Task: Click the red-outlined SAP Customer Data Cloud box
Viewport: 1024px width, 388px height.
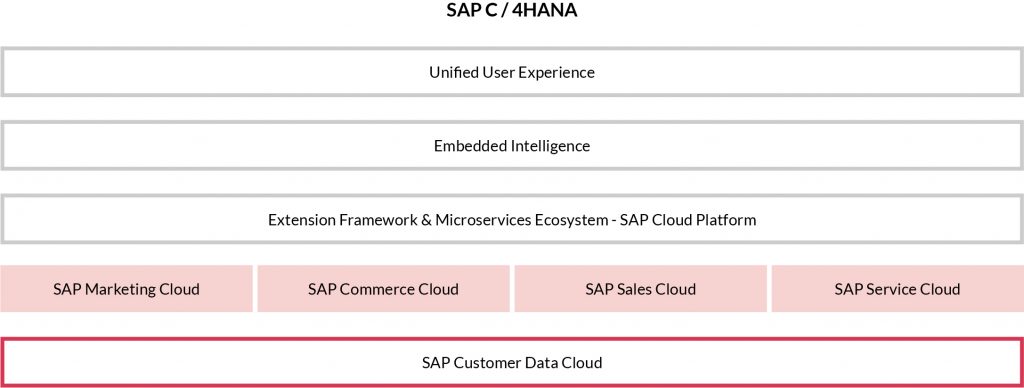Action: (x=512, y=363)
